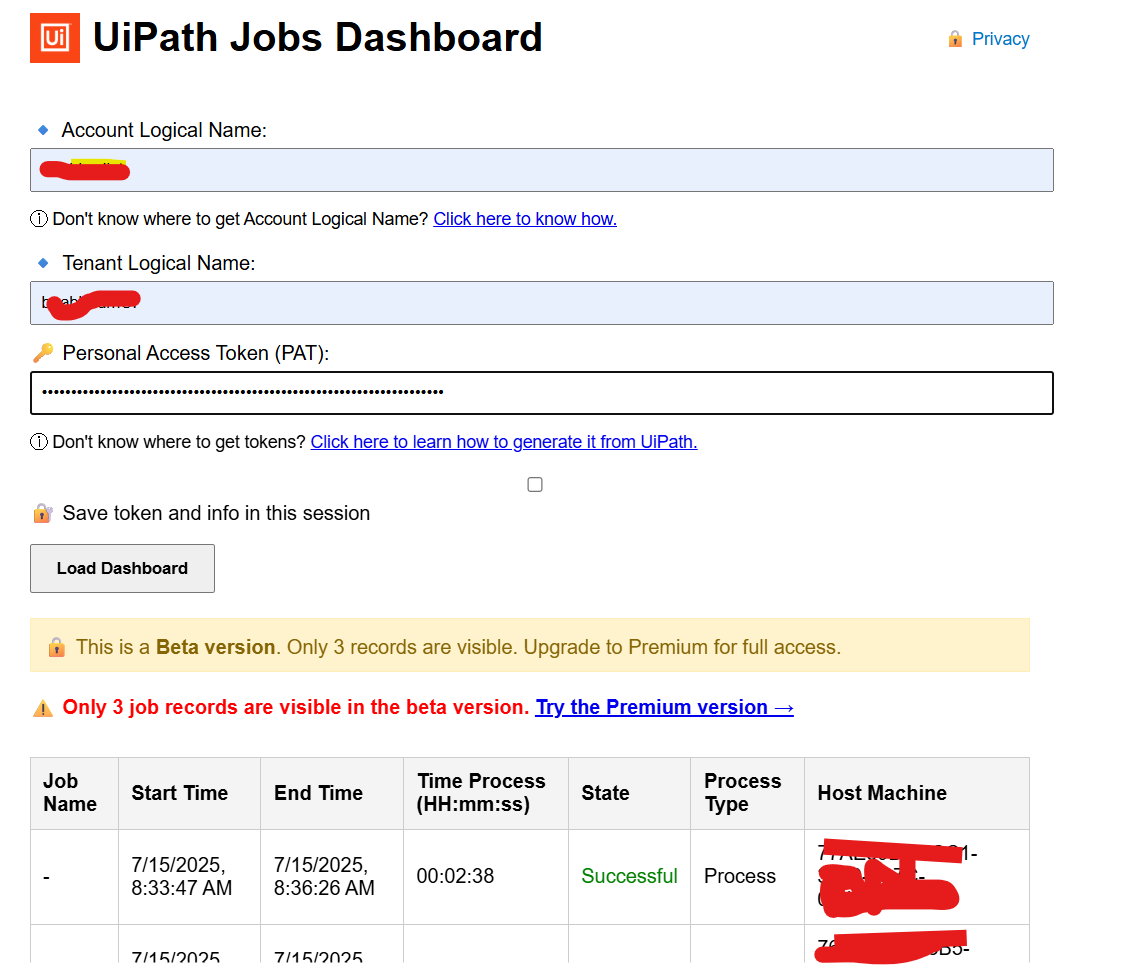Focus the Tenant Logical Name field
This screenshot has width=1132, height=965.
(541, 303)
